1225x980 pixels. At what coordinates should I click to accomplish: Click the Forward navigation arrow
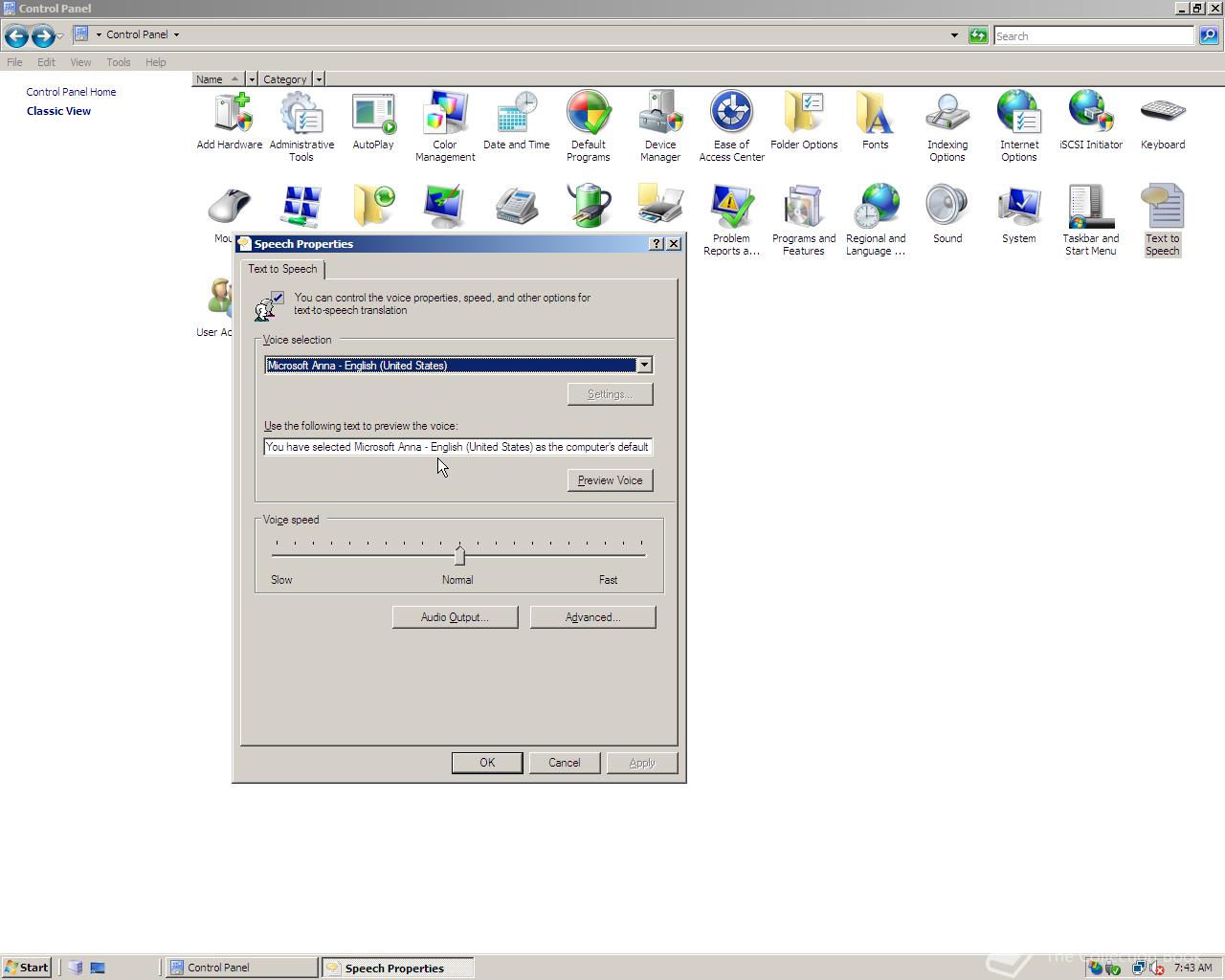[43, 36]
